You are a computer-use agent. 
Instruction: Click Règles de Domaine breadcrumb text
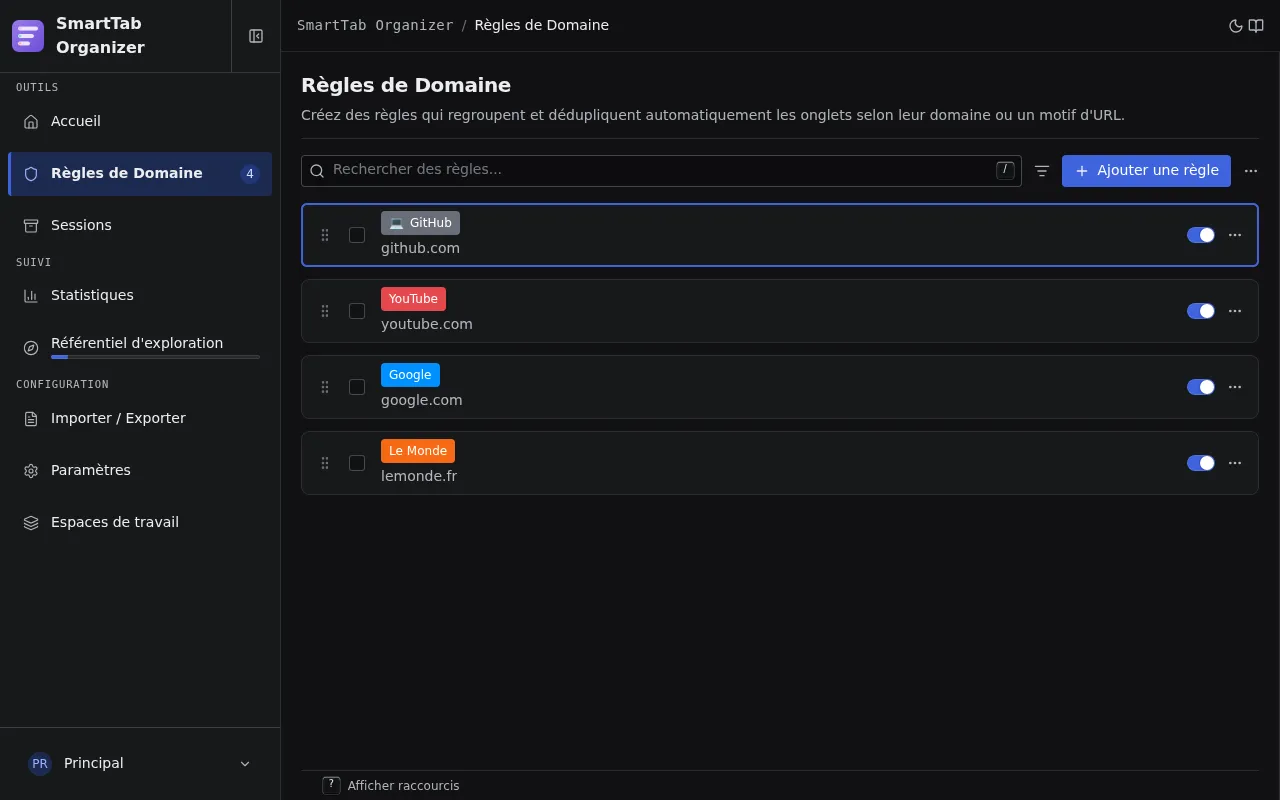pos(542,26)
